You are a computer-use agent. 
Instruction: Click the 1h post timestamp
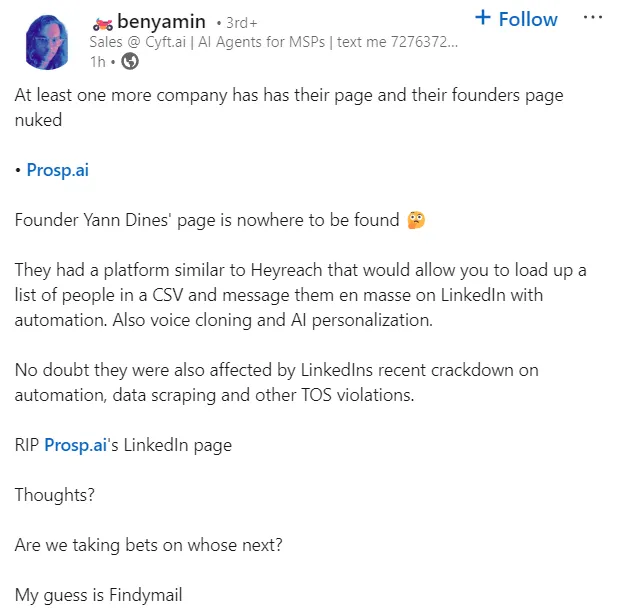(97, 61)
